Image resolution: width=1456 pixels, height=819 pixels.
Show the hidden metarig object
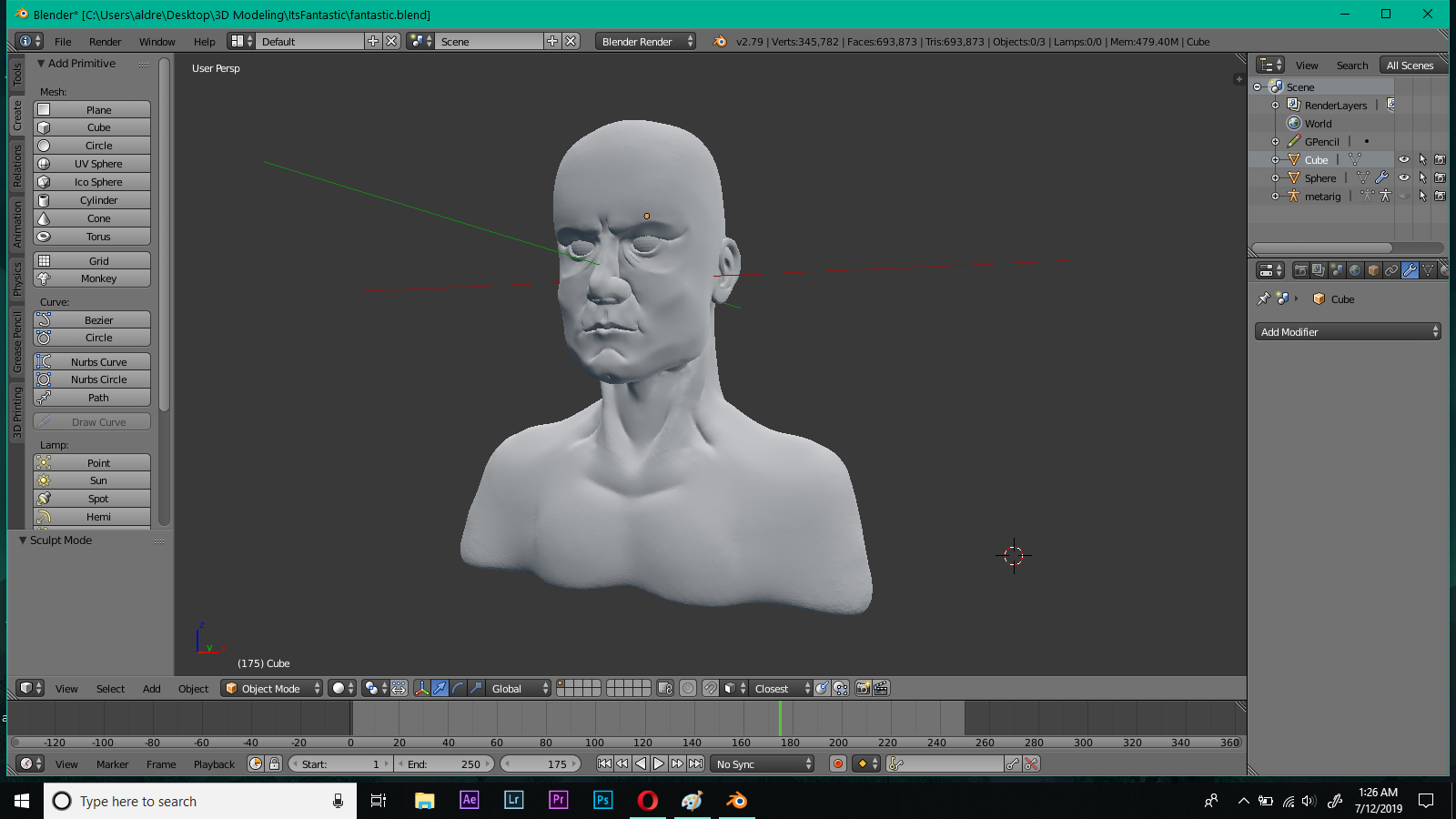pyautogui.click(x=1403, y=196)
